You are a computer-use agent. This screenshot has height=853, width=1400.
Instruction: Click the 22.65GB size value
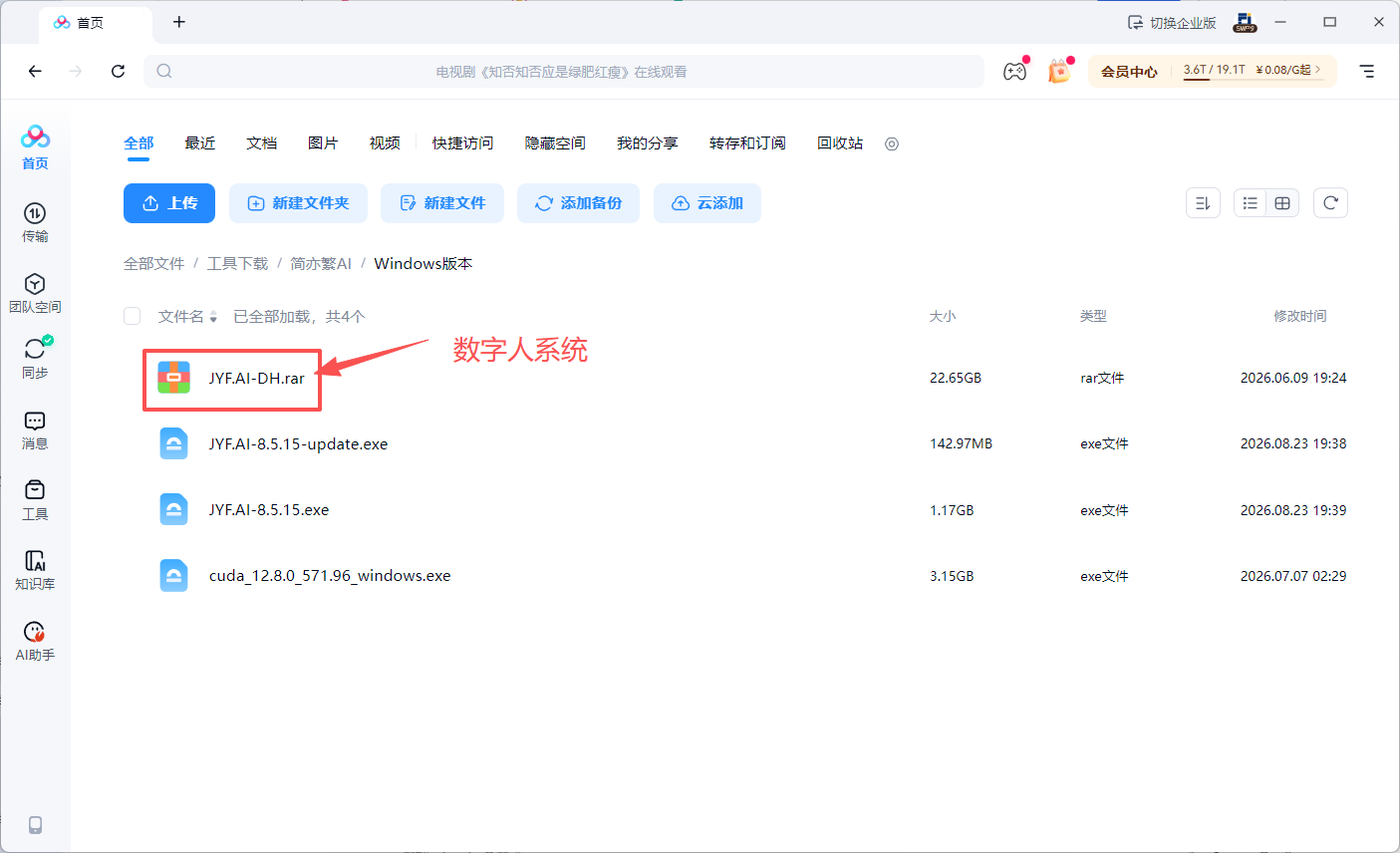pos(956,378)
